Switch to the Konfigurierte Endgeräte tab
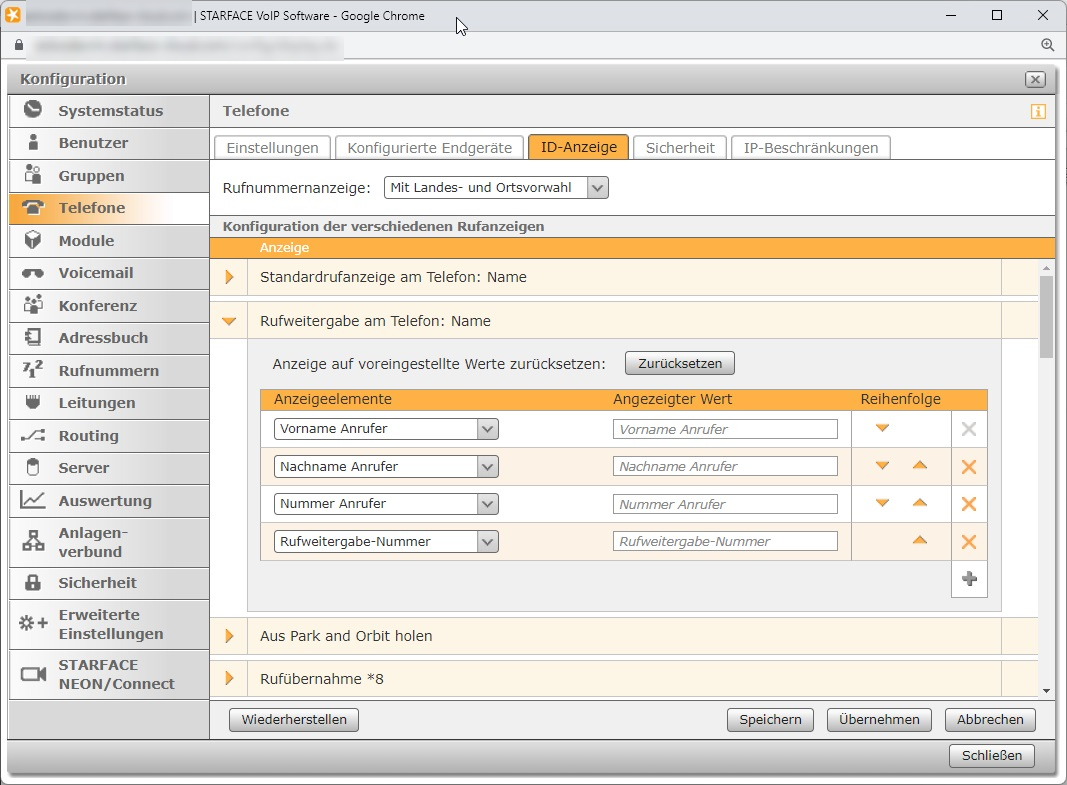The width and height of the screenshot is (1067, 785). point(429,147)
